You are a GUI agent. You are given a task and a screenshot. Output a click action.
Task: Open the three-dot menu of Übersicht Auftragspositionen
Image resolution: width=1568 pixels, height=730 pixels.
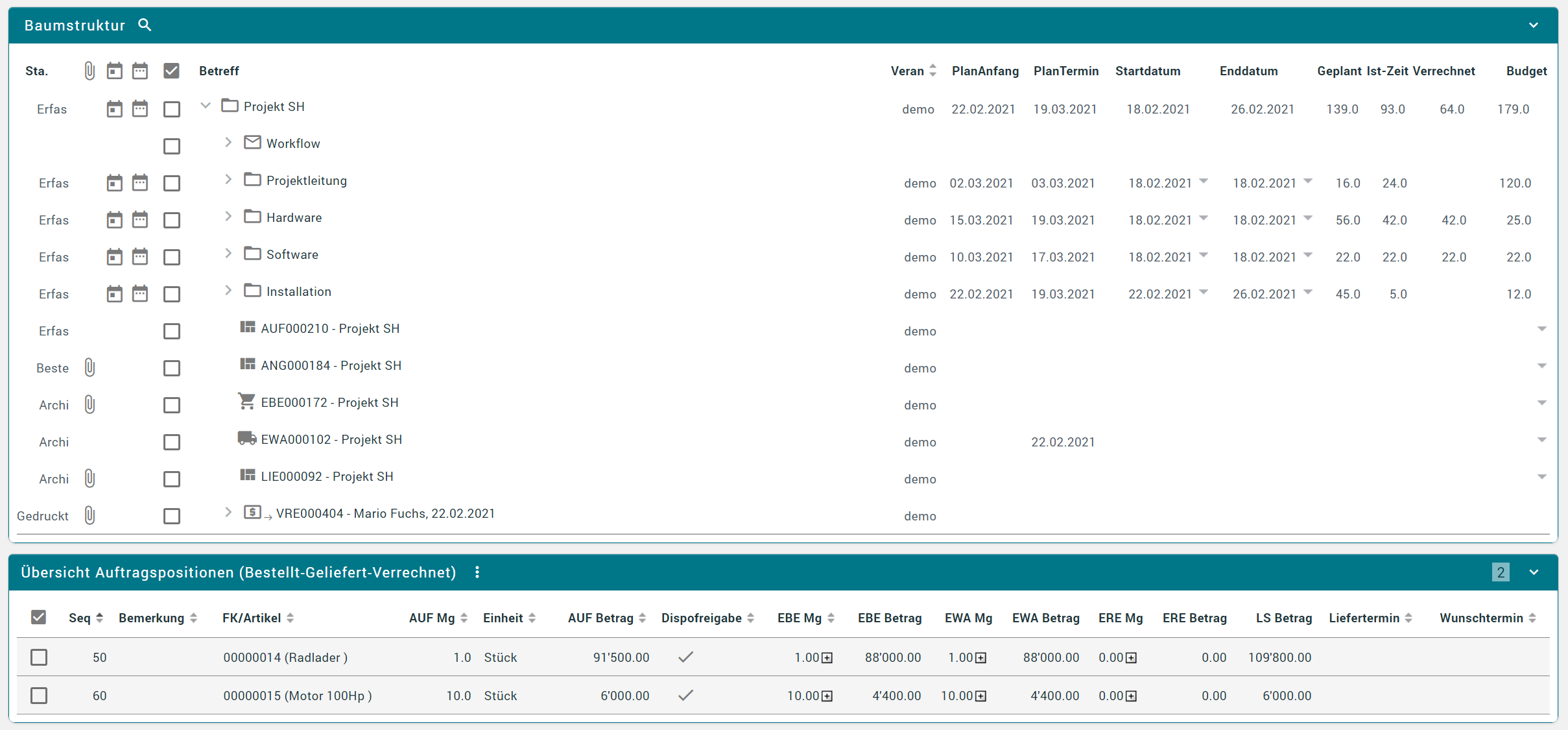[x=477, y=572]
